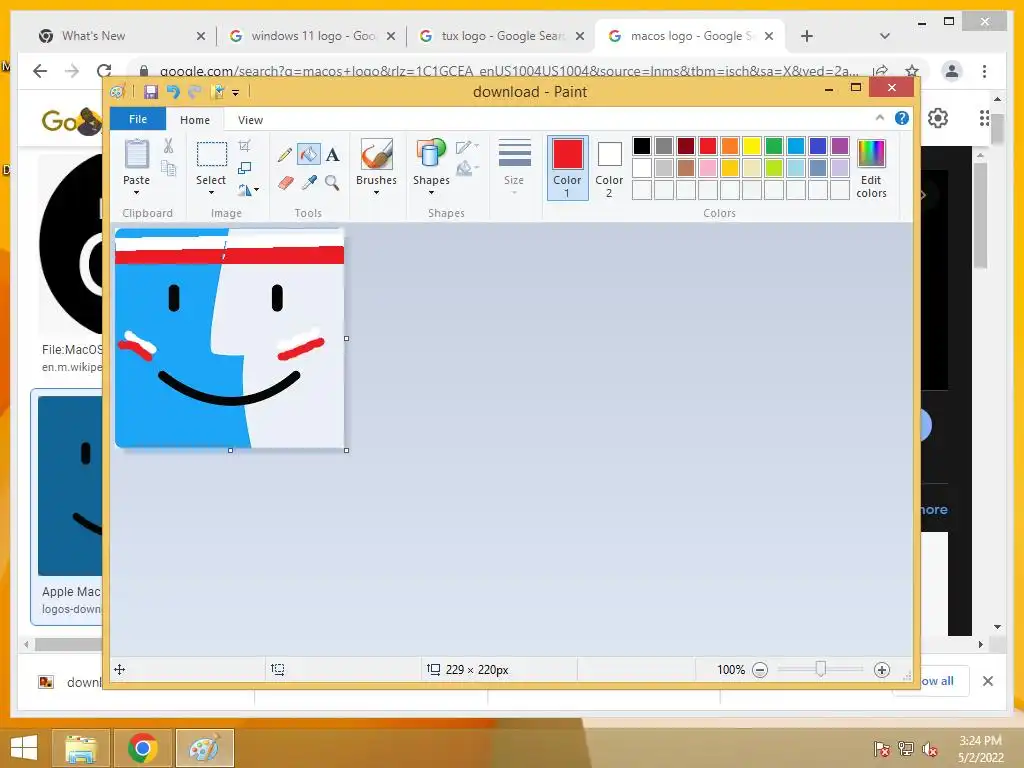Screen dimensions: 1024x768
Task: Open Chrome tab search dropdown arrow
Action: pyautogui.click(x=884, y=36)
